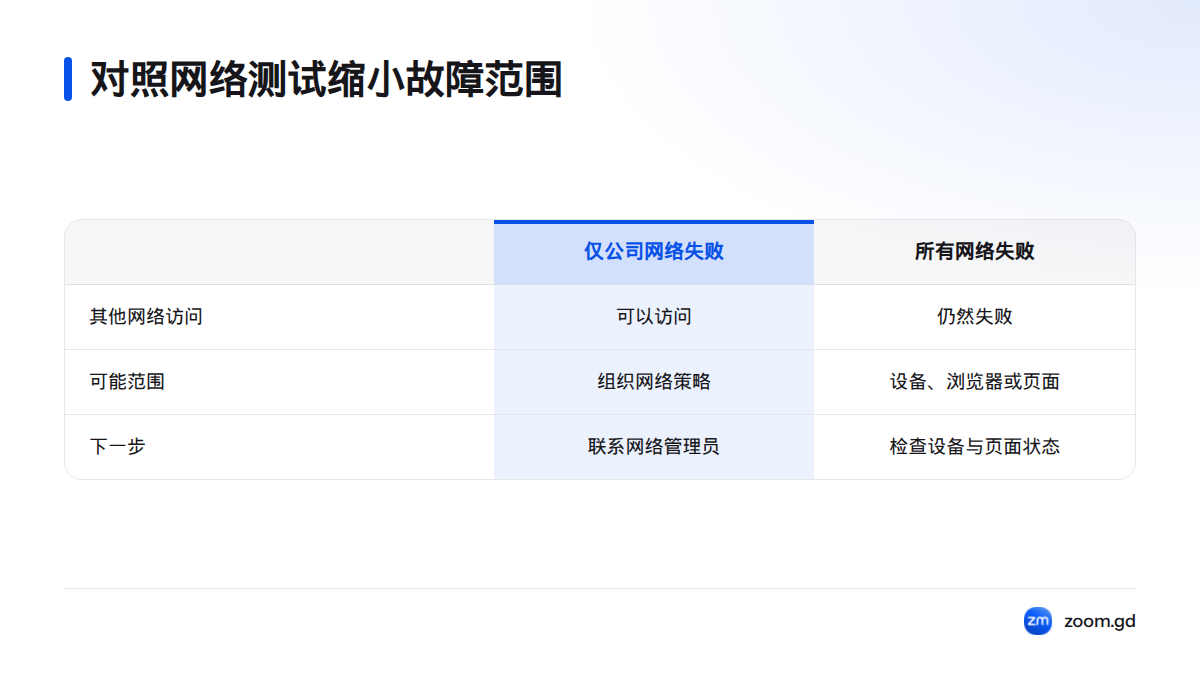This screenshot has width=1200, height=675.
Task: Click the 仅公司网络失败 column header
Action: (654, 252)
